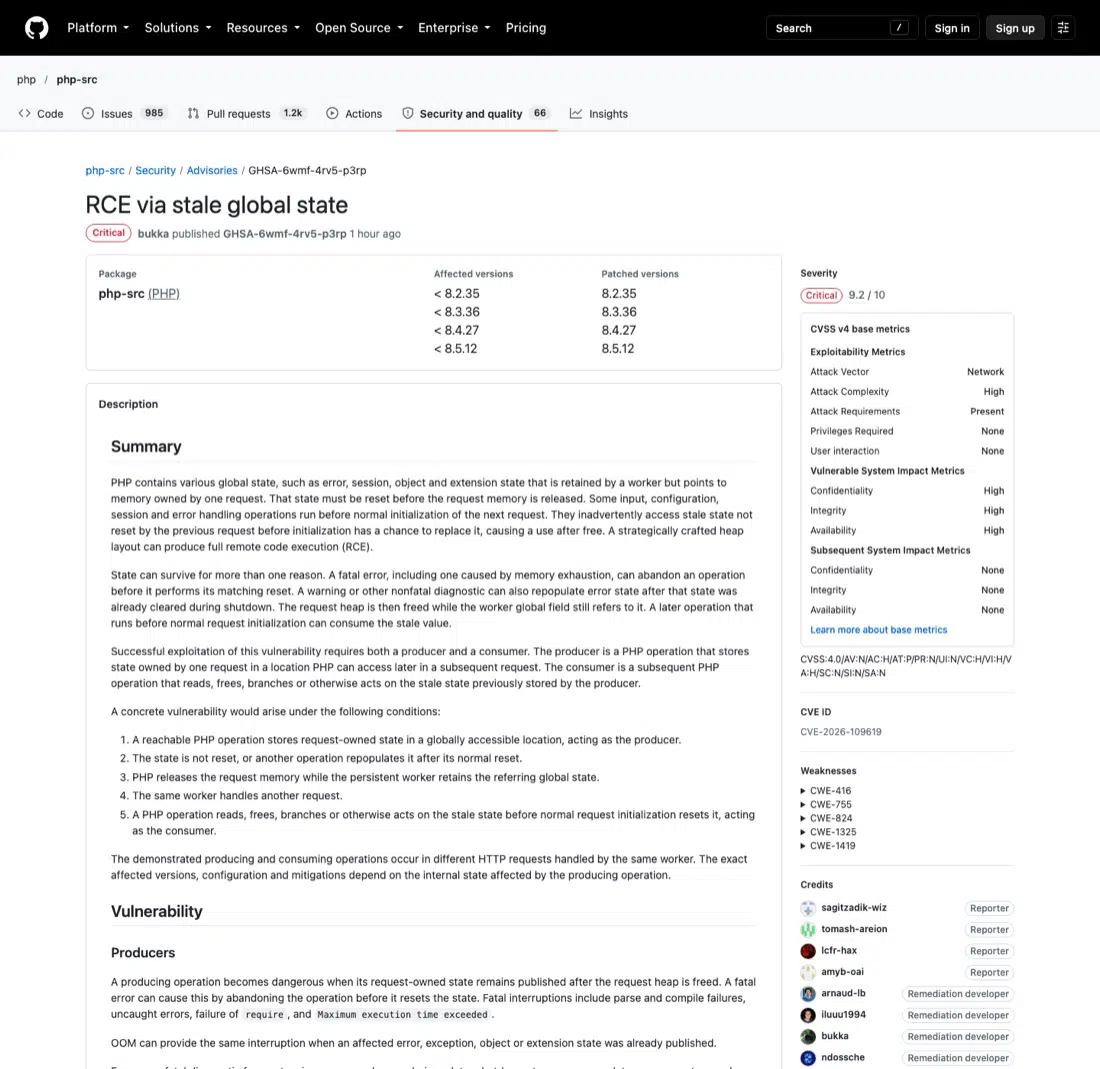Expand the Enterprise menu
The image size is (1100, 1069).
(x=454, y=28)
